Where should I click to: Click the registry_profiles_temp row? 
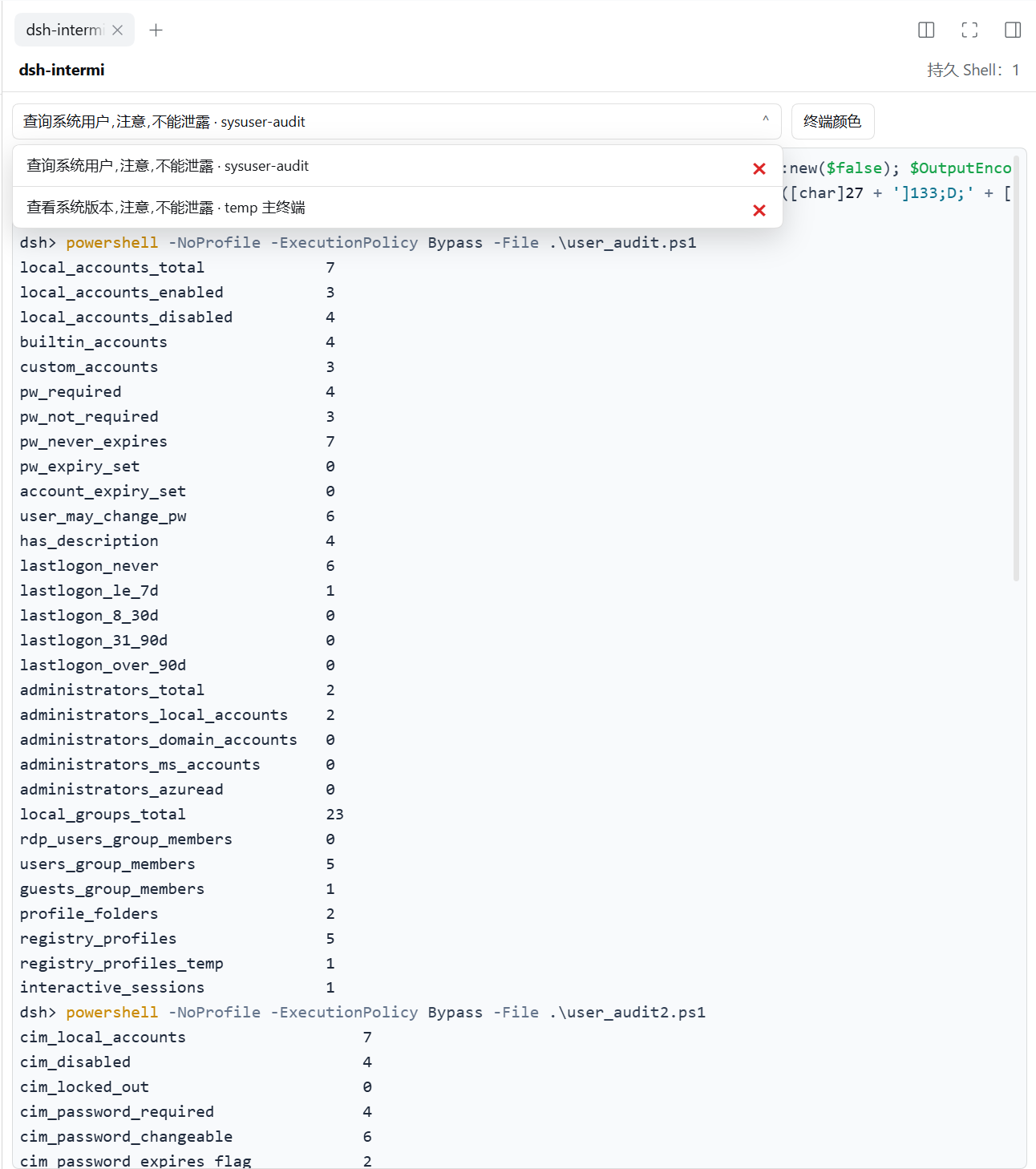click(x=177, y=963)
